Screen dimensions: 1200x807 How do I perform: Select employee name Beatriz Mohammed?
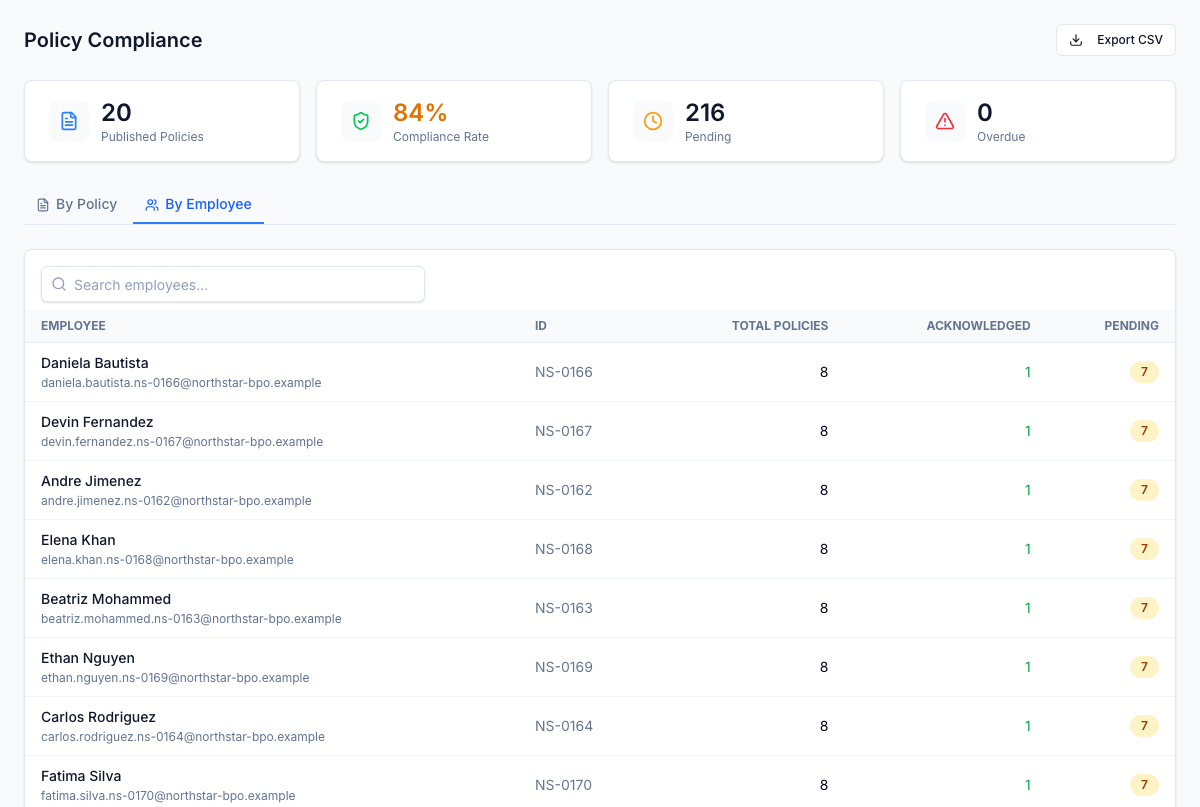point(106,599)
